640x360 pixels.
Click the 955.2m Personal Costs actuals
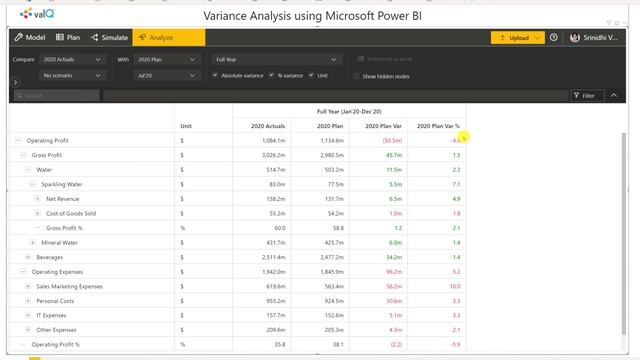[276, 301]
